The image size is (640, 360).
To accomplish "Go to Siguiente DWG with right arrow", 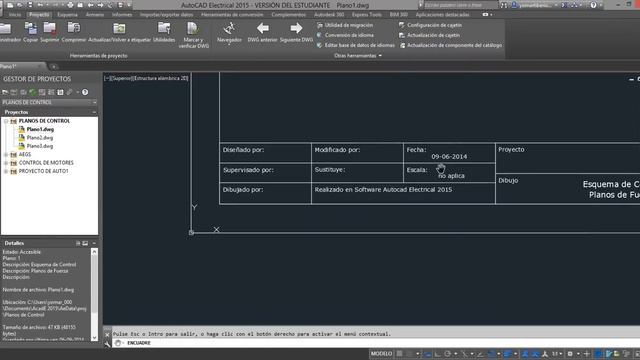I will (x=296, y=28).
